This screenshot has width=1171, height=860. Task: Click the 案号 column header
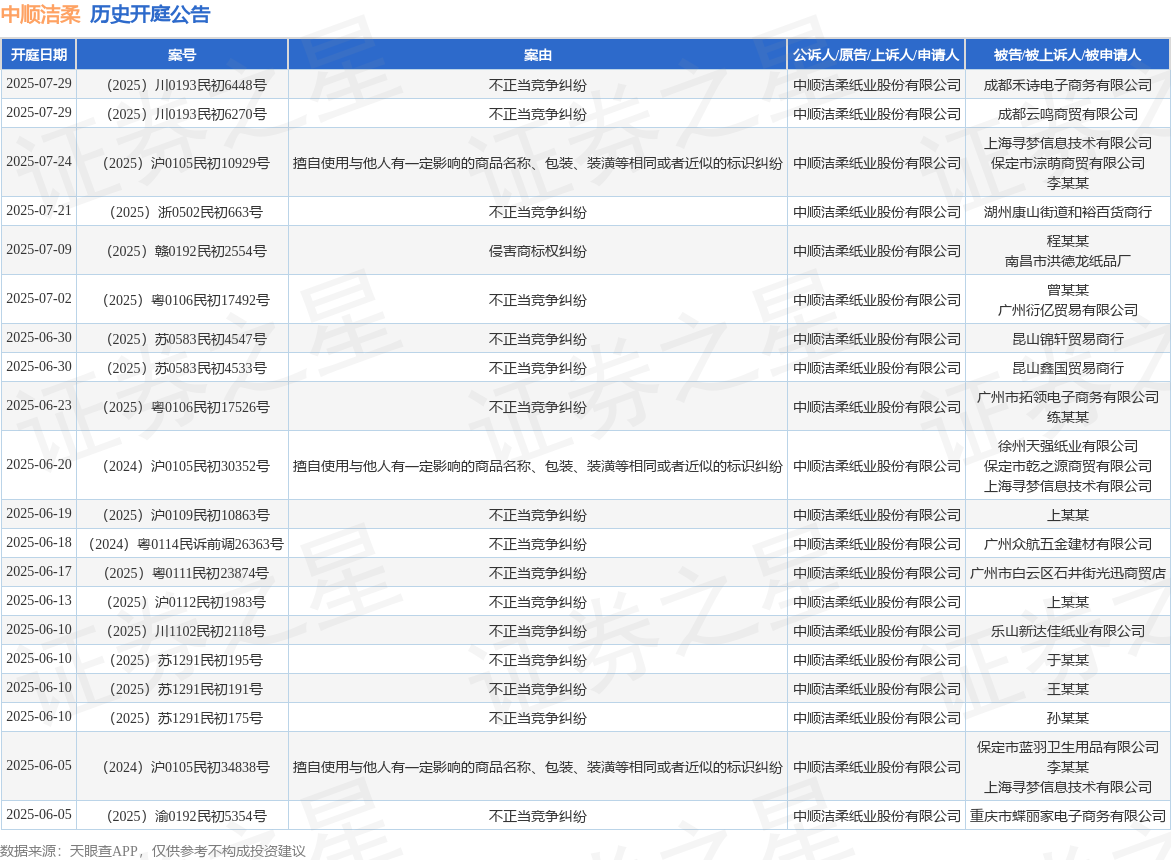click(182, 54)
